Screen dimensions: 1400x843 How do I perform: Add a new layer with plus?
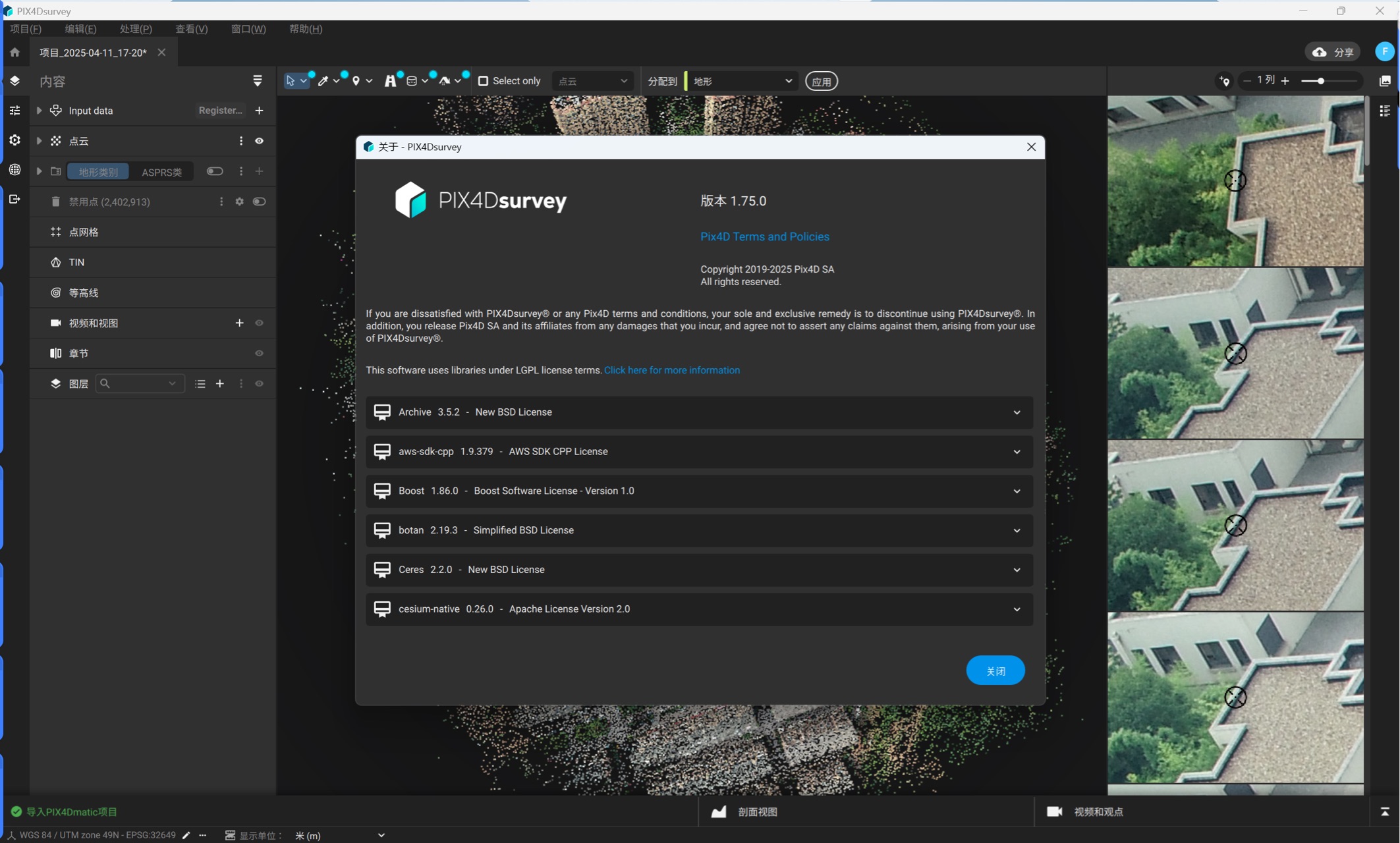tap(220, 384)
